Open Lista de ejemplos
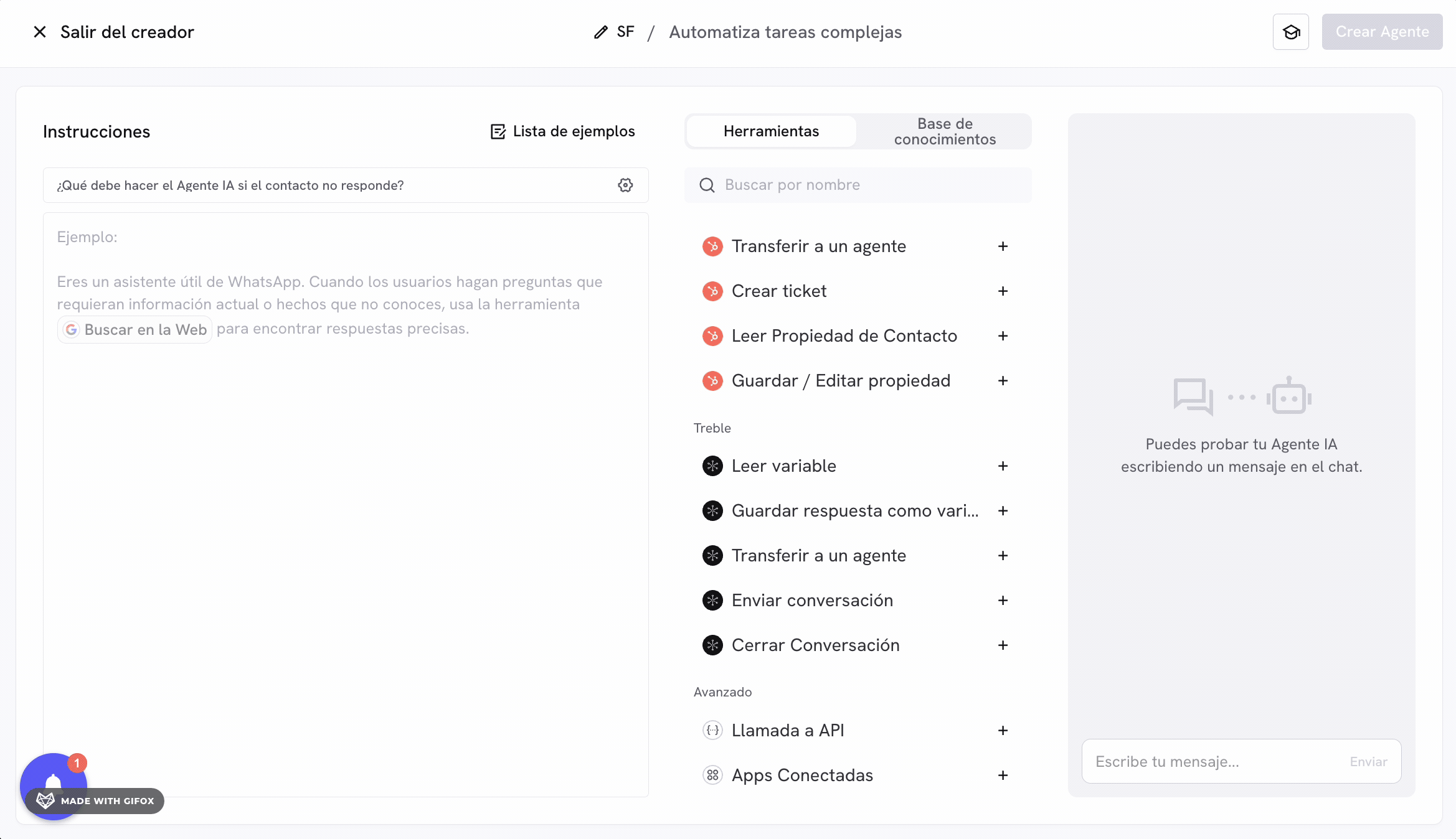The height and width of the screenshot is (839, 1456). point(561,131)
